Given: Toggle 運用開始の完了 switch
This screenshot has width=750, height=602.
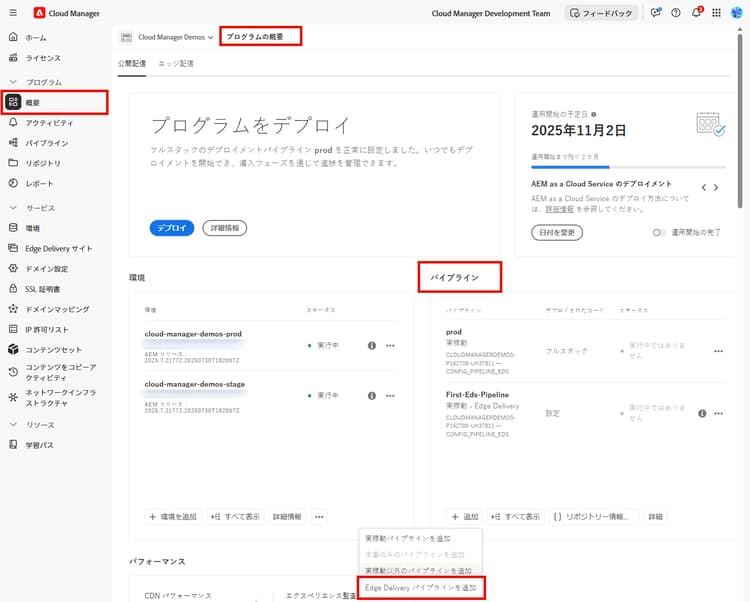Looking at the screenshot, I should [x=659, y=232].
